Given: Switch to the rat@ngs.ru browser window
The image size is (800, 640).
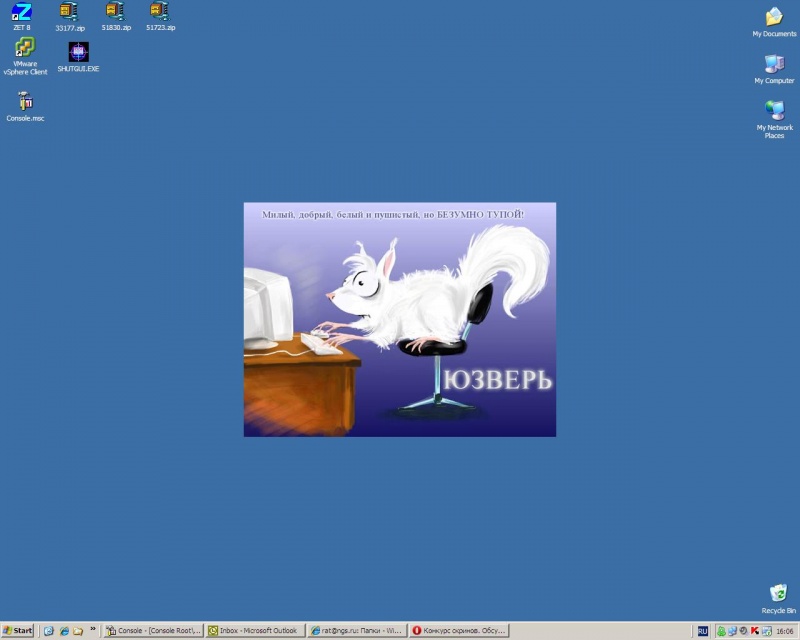Looking at the screenshot, I should pyautogui.click(x=356, y=631).
